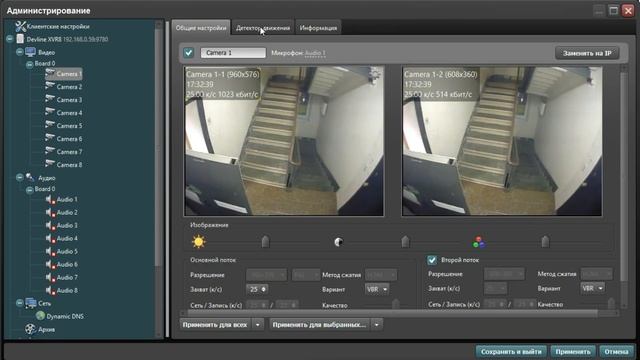Click the Camera 1-2 preview thumbnail
This screenshot has height=360, width=640.
[x=502, y=141]
